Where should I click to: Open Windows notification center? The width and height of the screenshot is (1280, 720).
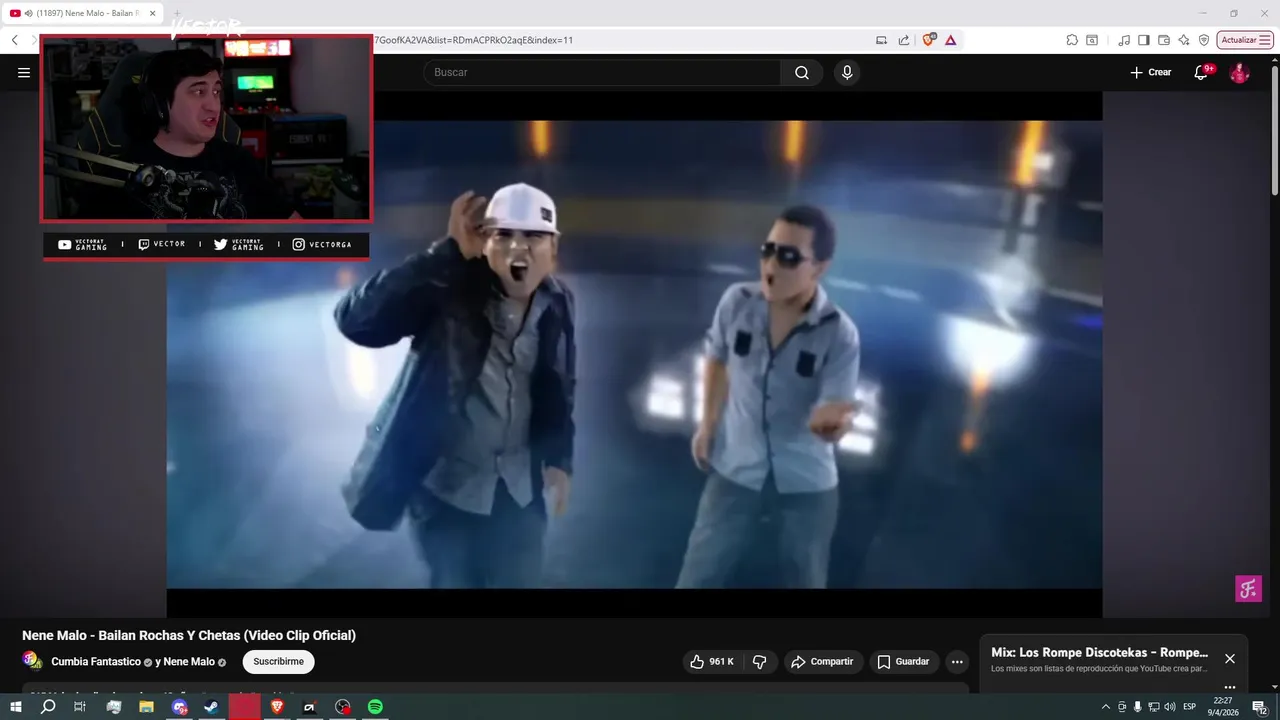coord(1259,707)
